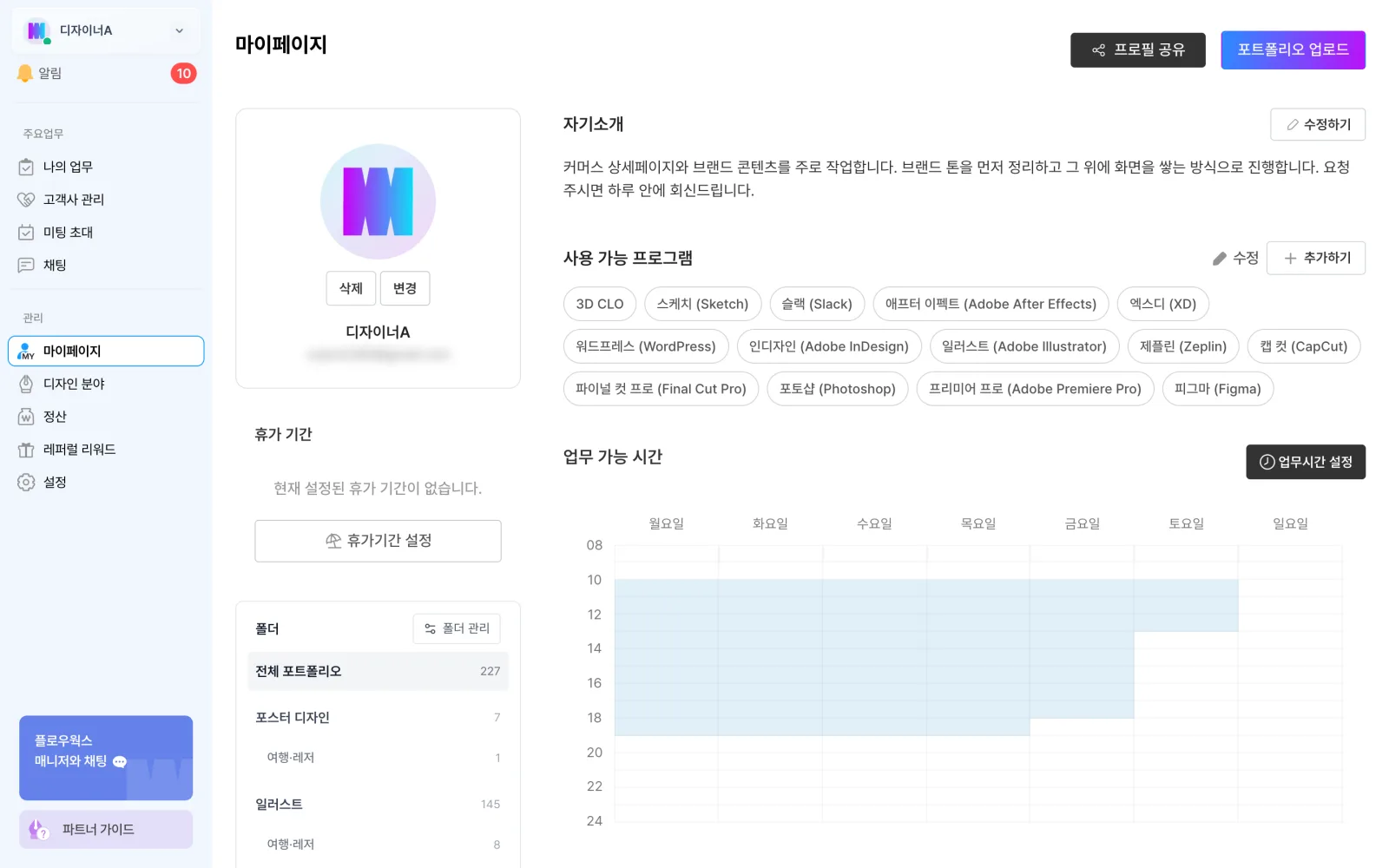
Task: Select the 전체 포트폴리오 folder
Action: [378, 671]
